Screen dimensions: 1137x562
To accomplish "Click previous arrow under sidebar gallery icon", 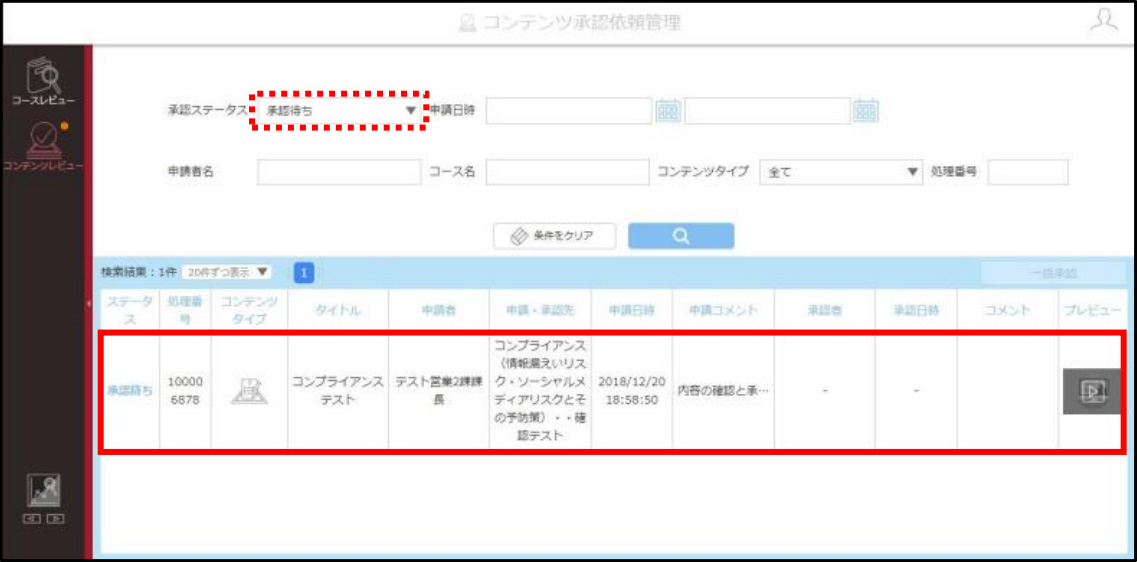I will click(34, 518).
